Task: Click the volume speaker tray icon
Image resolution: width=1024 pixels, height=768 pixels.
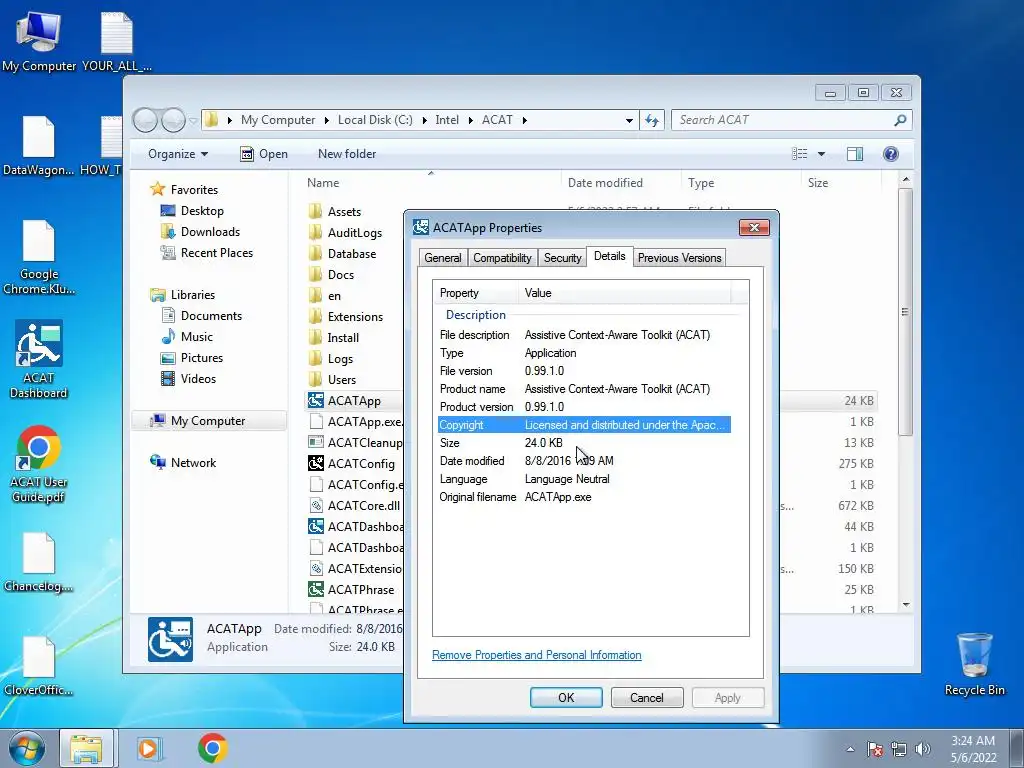Action: pos(923,749)
